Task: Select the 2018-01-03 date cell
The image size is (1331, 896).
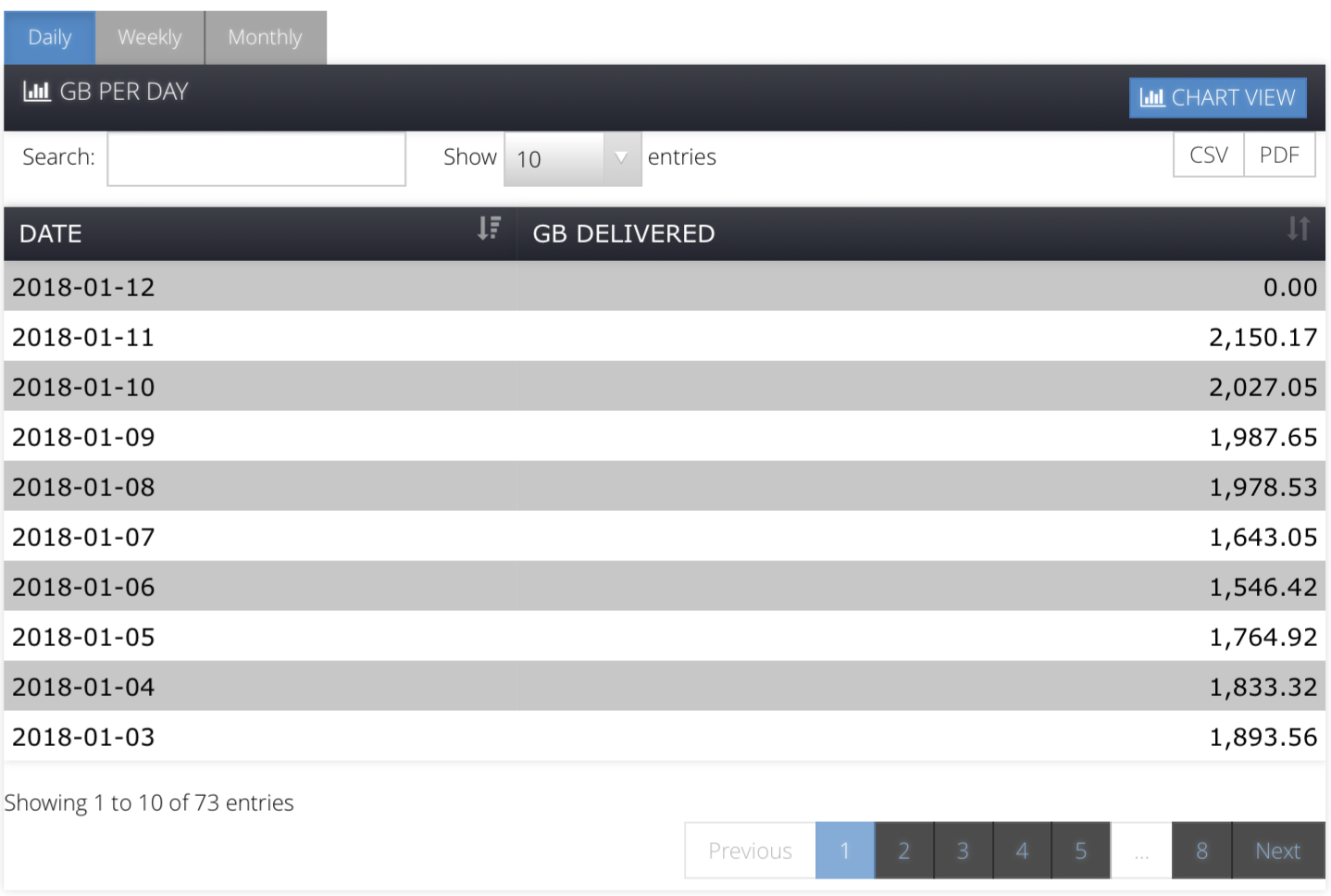Action: pyautogui.click(x=259, y=736)
